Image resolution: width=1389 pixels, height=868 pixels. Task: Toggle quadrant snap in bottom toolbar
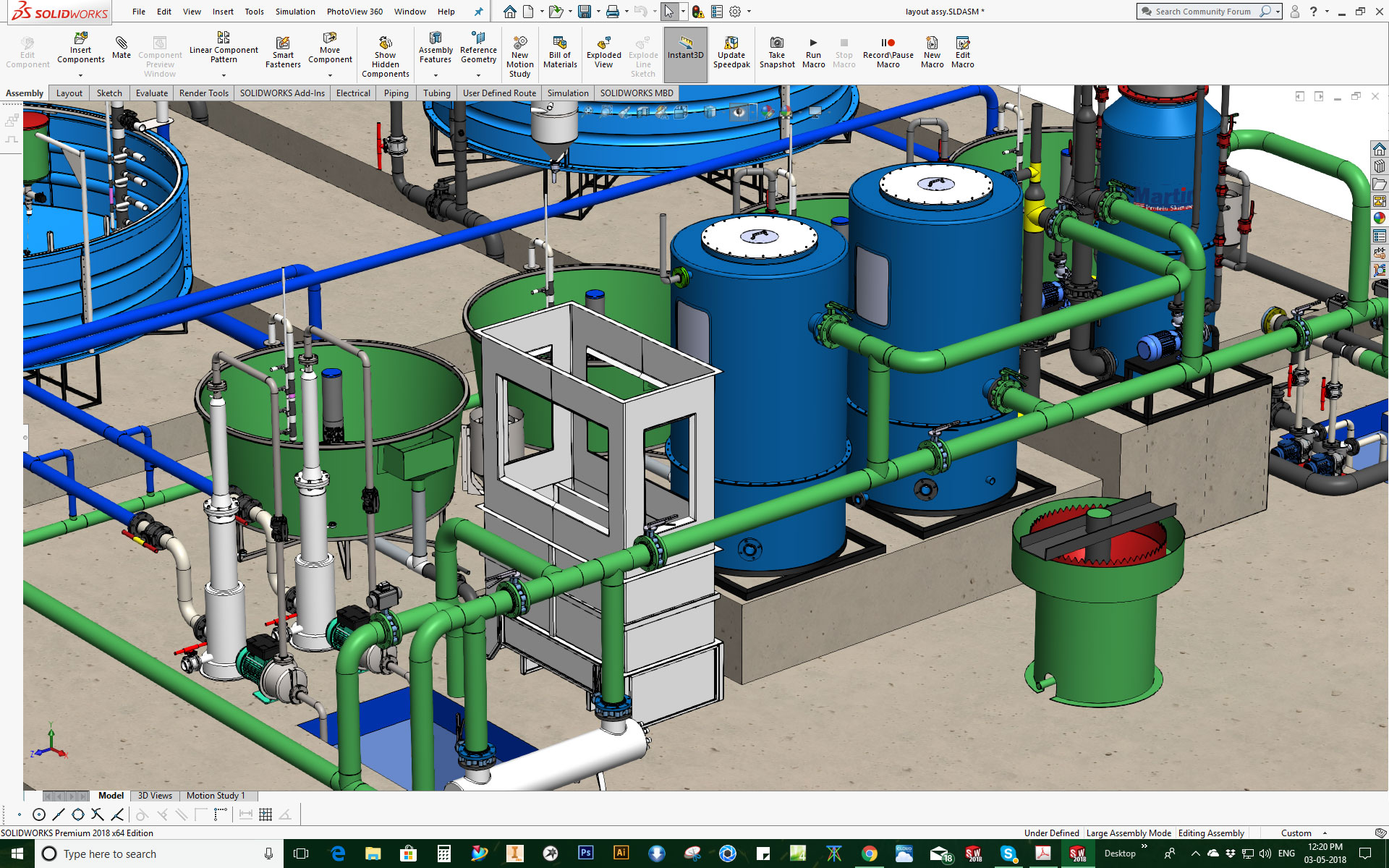tap(77, 814)
